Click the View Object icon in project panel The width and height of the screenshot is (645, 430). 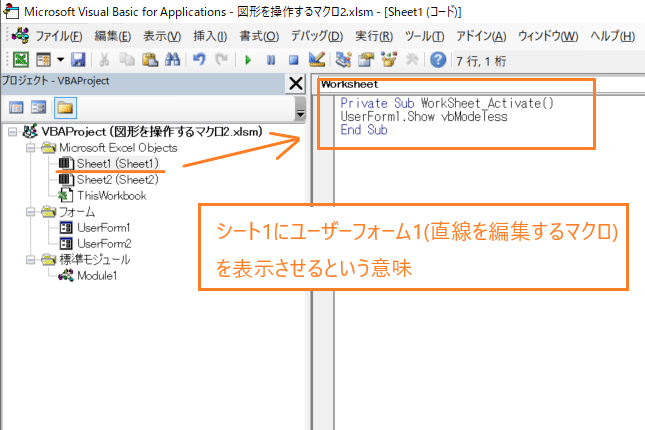38,108
